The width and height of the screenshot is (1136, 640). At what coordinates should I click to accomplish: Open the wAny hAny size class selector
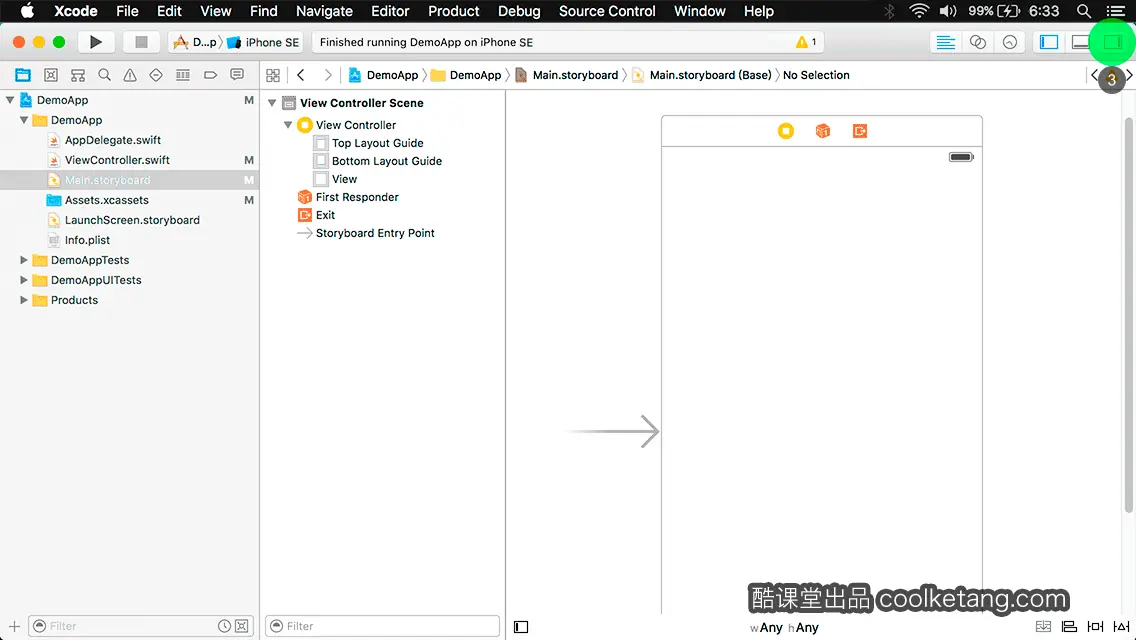784,628
